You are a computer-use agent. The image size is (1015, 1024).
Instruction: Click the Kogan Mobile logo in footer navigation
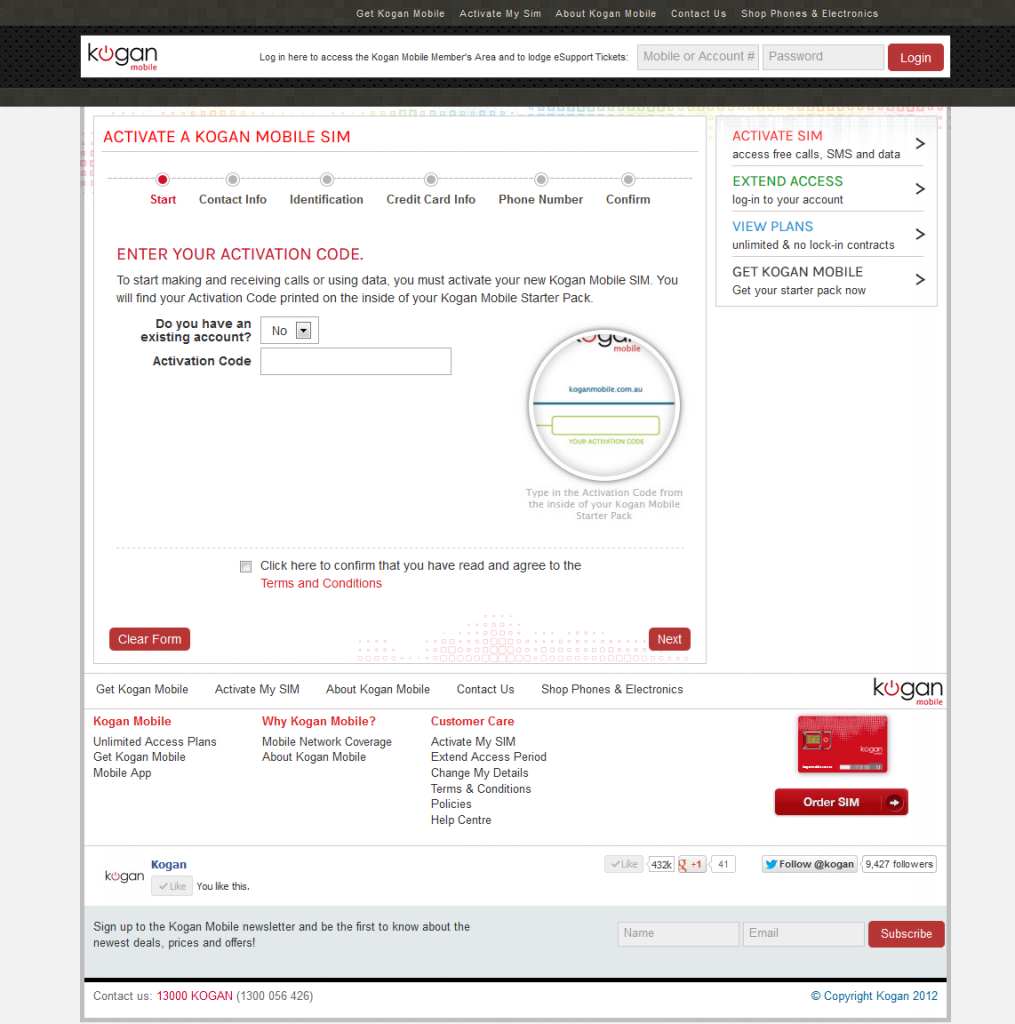click(x=908, y=692)
